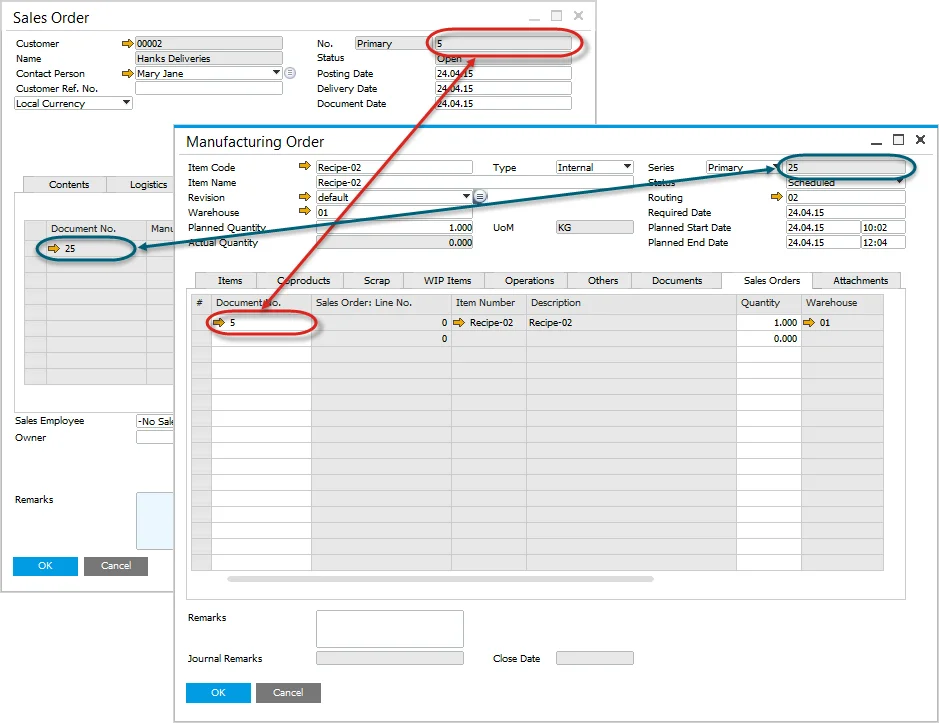939x723 pixels.
Task: Click the link arrow next to Customer 00002
Action: tap(127, 44)
